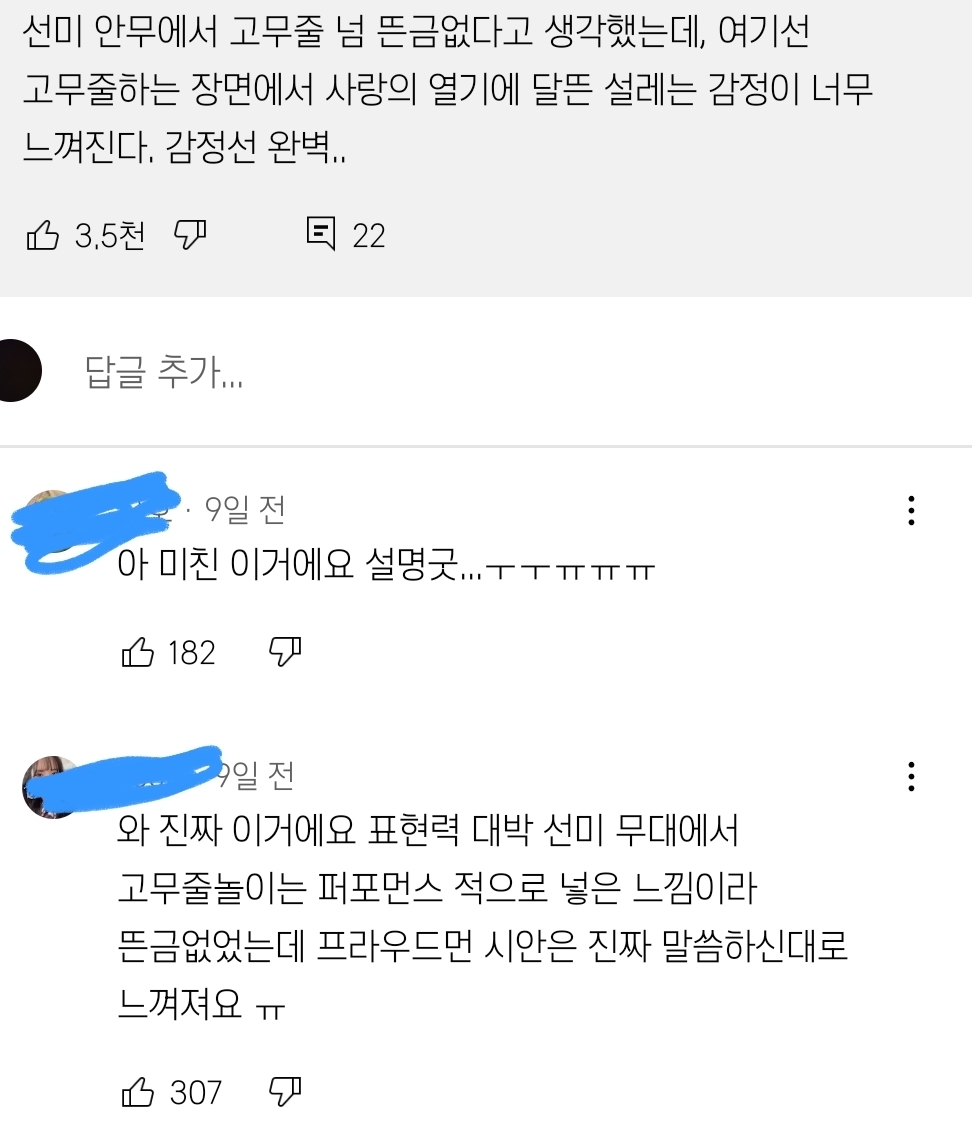The image size is (972, 1148).
Task: Like the reply with 182 likes
Action: tap(138, 652)
